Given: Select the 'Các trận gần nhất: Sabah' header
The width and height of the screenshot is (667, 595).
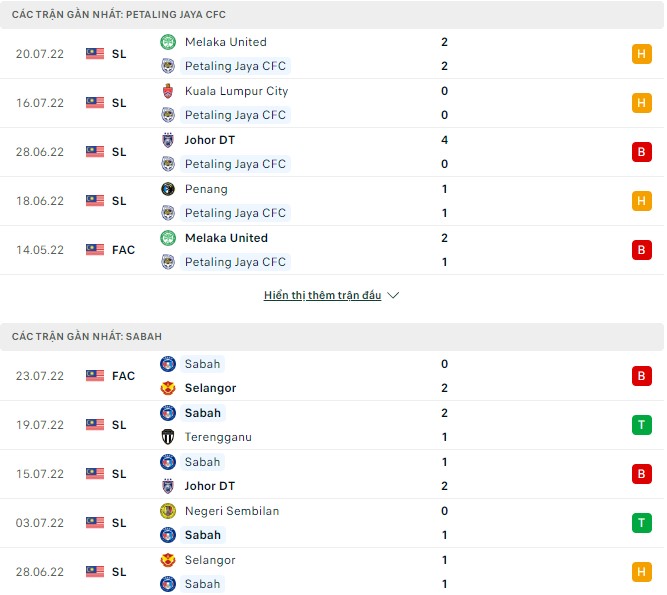Looking at the screenshot, I should pyautogui.click(x=87, y=337).
